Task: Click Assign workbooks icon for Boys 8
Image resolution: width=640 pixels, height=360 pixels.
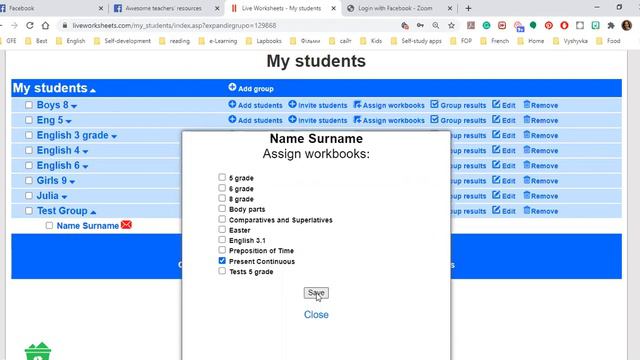Action: pyautogui.click(x=357, y=104)
